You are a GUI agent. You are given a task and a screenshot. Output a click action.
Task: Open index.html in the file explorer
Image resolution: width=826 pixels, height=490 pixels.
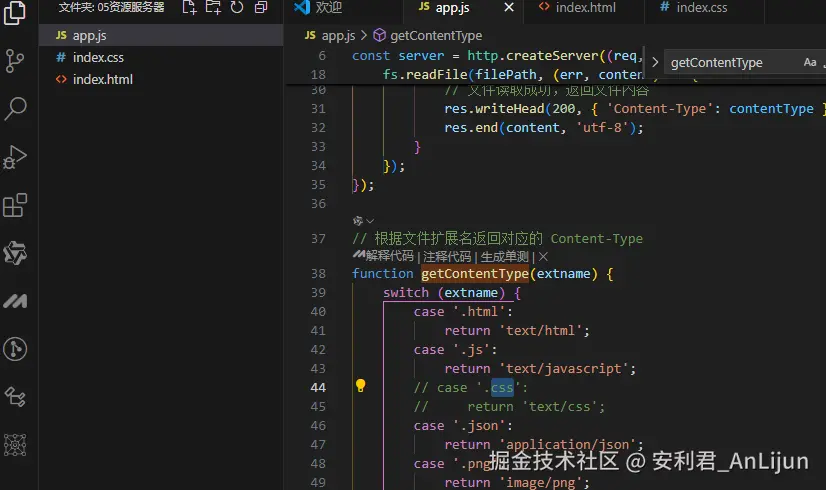point(161,80)
